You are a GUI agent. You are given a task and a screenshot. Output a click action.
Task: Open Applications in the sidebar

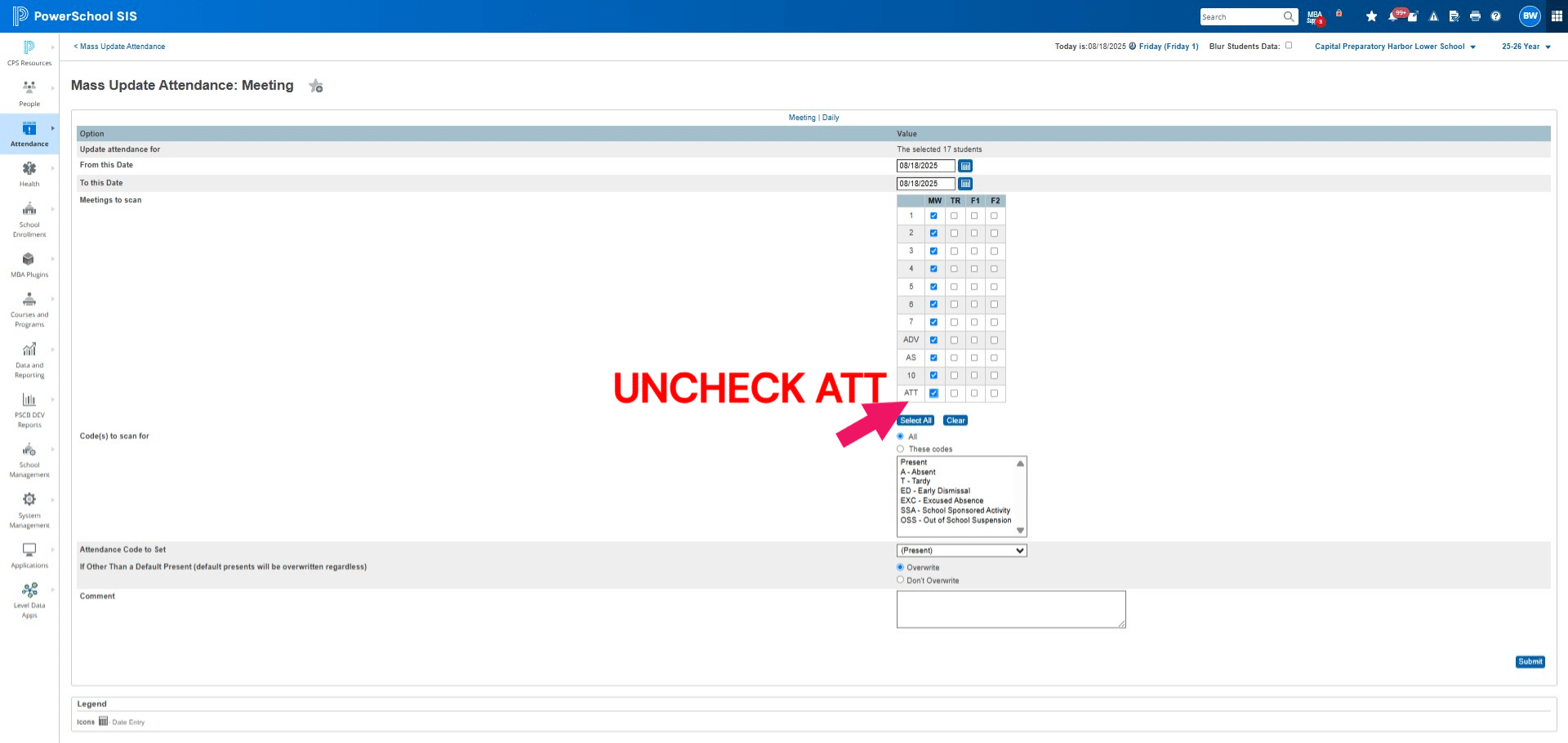click(29, 555)
